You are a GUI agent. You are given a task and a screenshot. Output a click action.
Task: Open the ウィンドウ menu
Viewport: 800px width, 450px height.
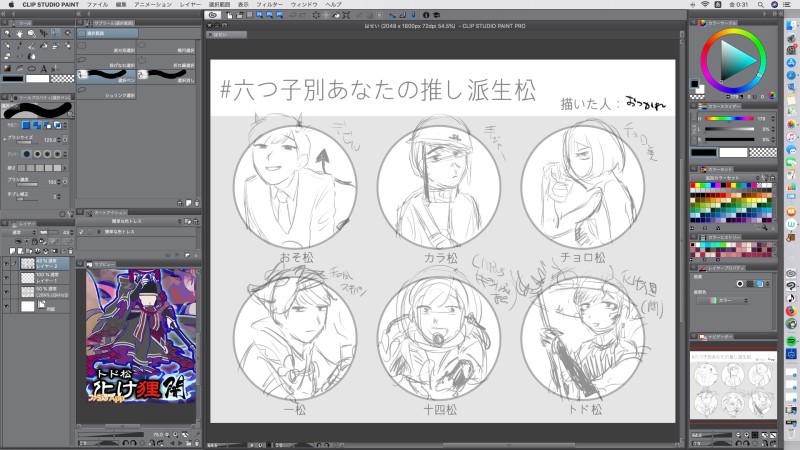coord(304,4)
